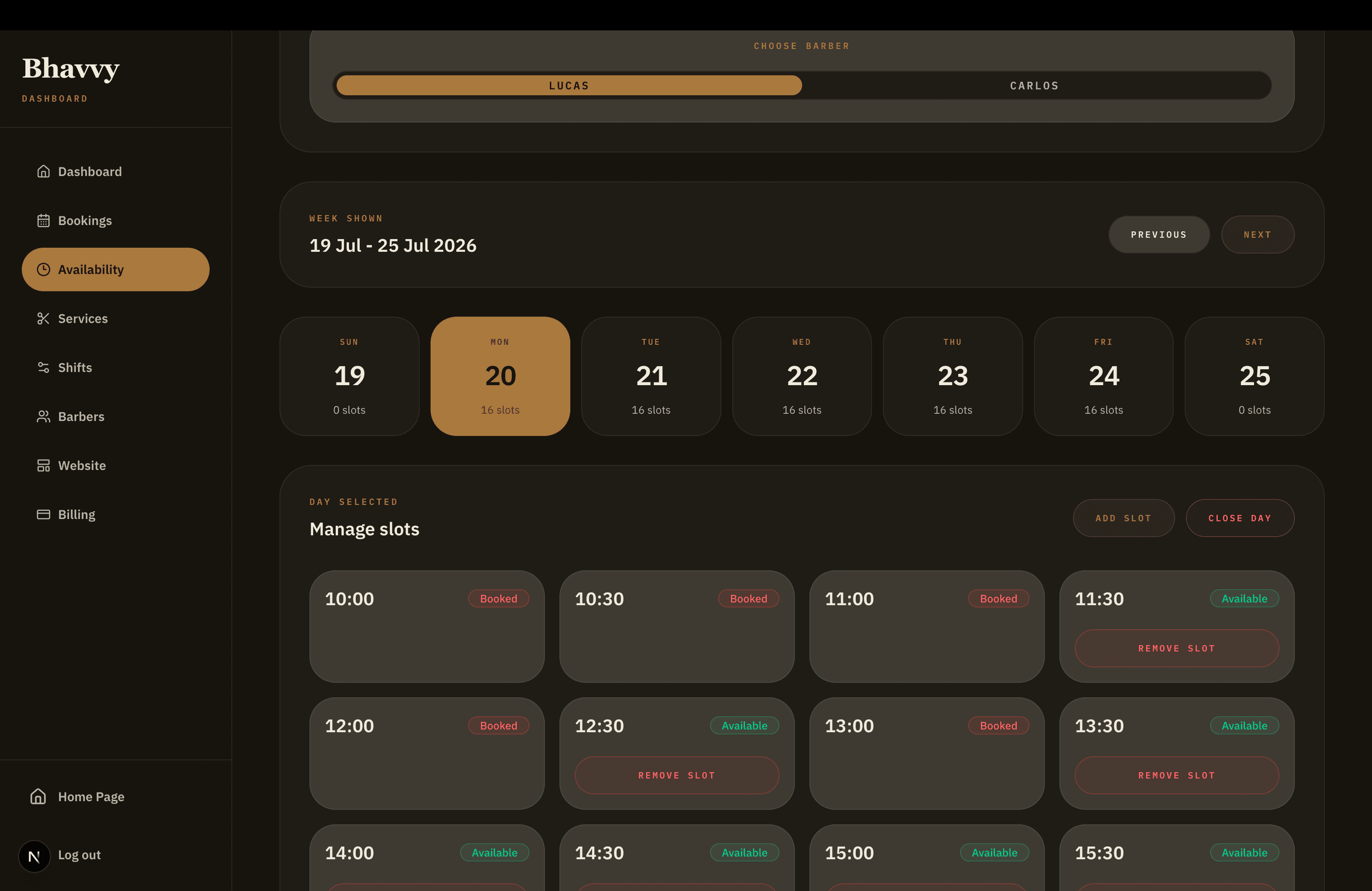Remove the 13:30 slot

pos(1176,775)
